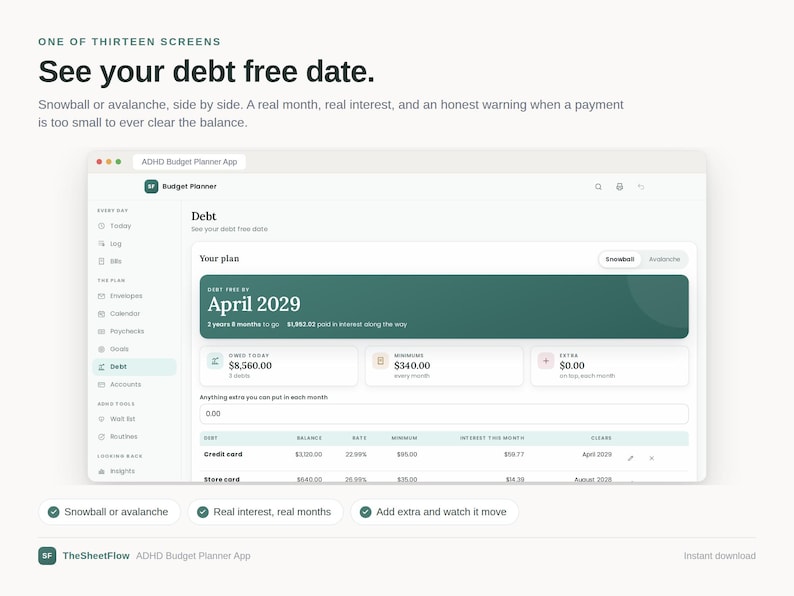
Task: Click the Store card debt name
Action: pyautogui.click(x=222, y=479)
